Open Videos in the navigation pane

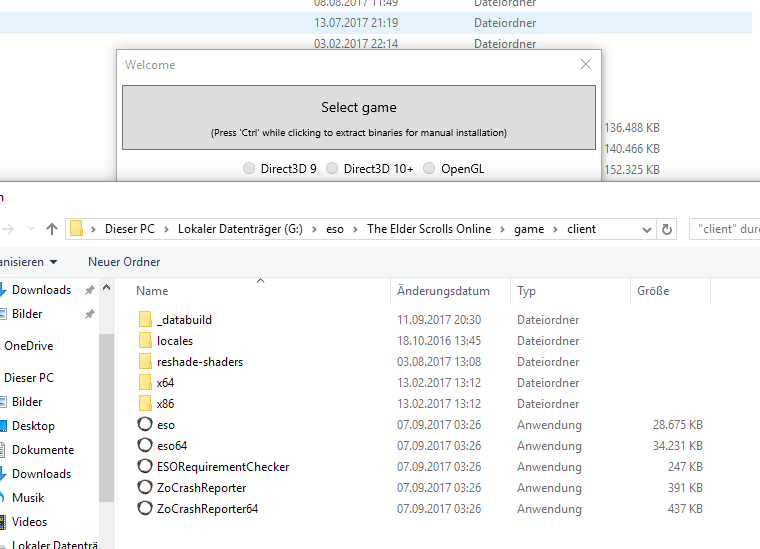click(29, 522)
